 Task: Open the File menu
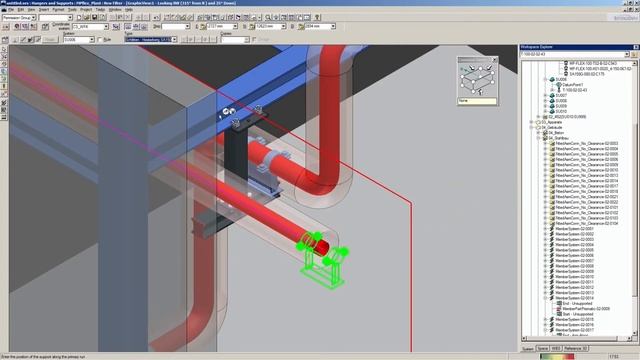[11, 9]
